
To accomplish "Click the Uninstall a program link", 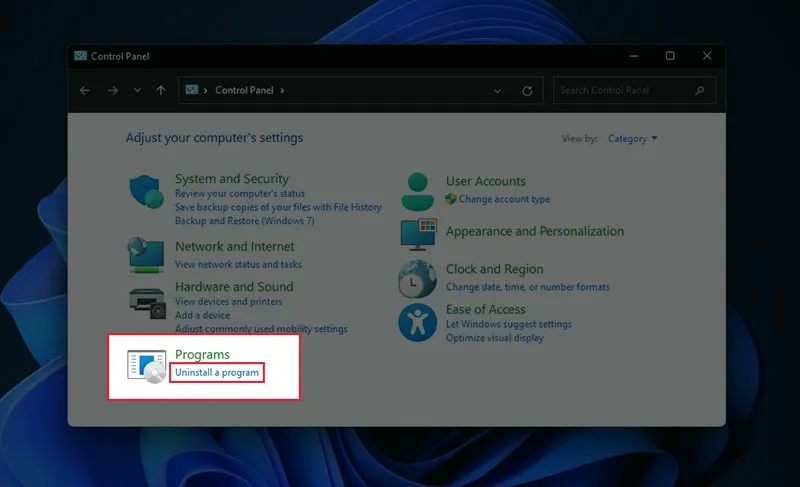I will pos(217,373).
